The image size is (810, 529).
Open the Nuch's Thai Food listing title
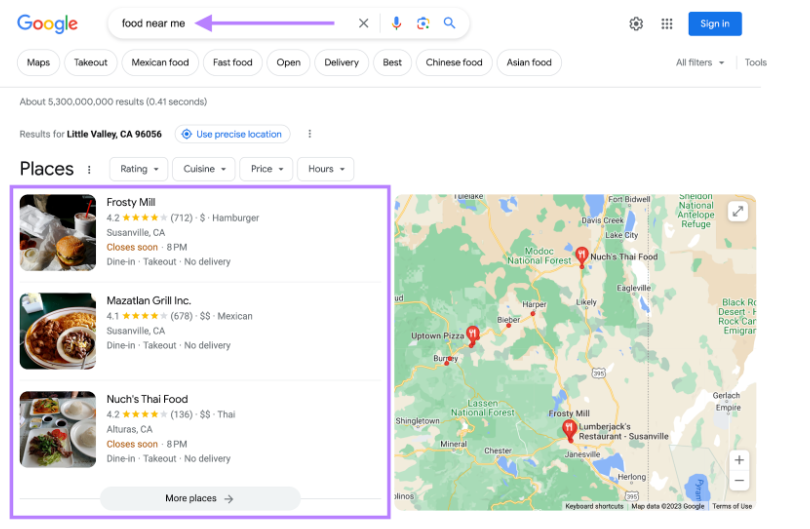(147, 399)
